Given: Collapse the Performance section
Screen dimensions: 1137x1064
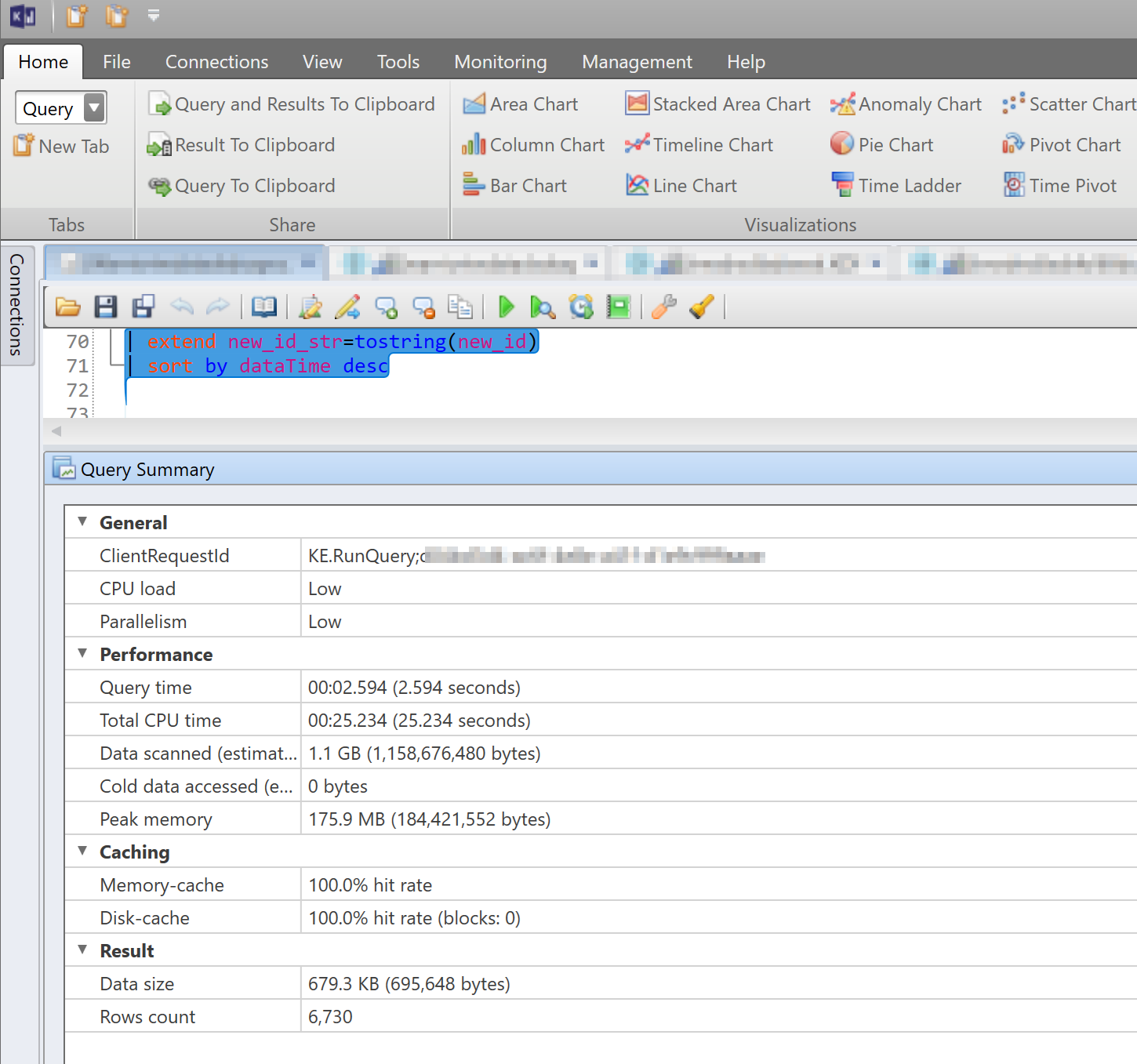Looking at the screenshot, I should point(82,653).
